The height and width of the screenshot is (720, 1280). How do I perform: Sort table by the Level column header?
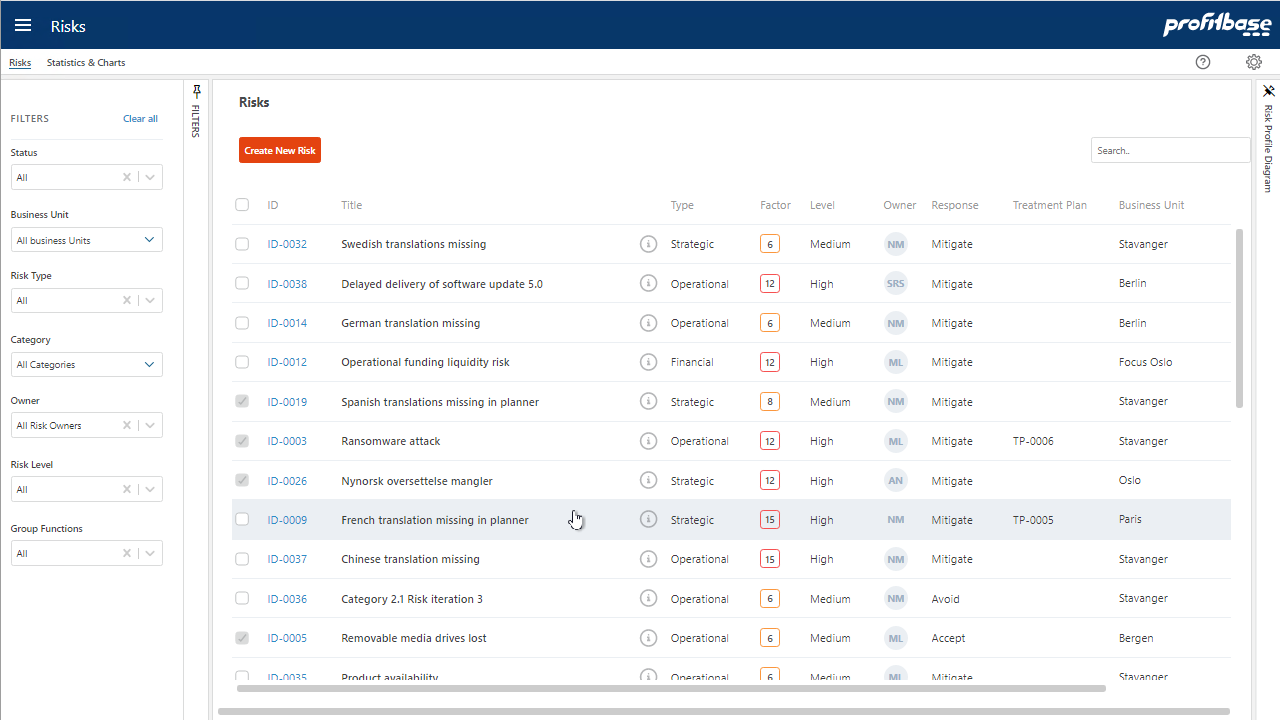tap(822, 205)
